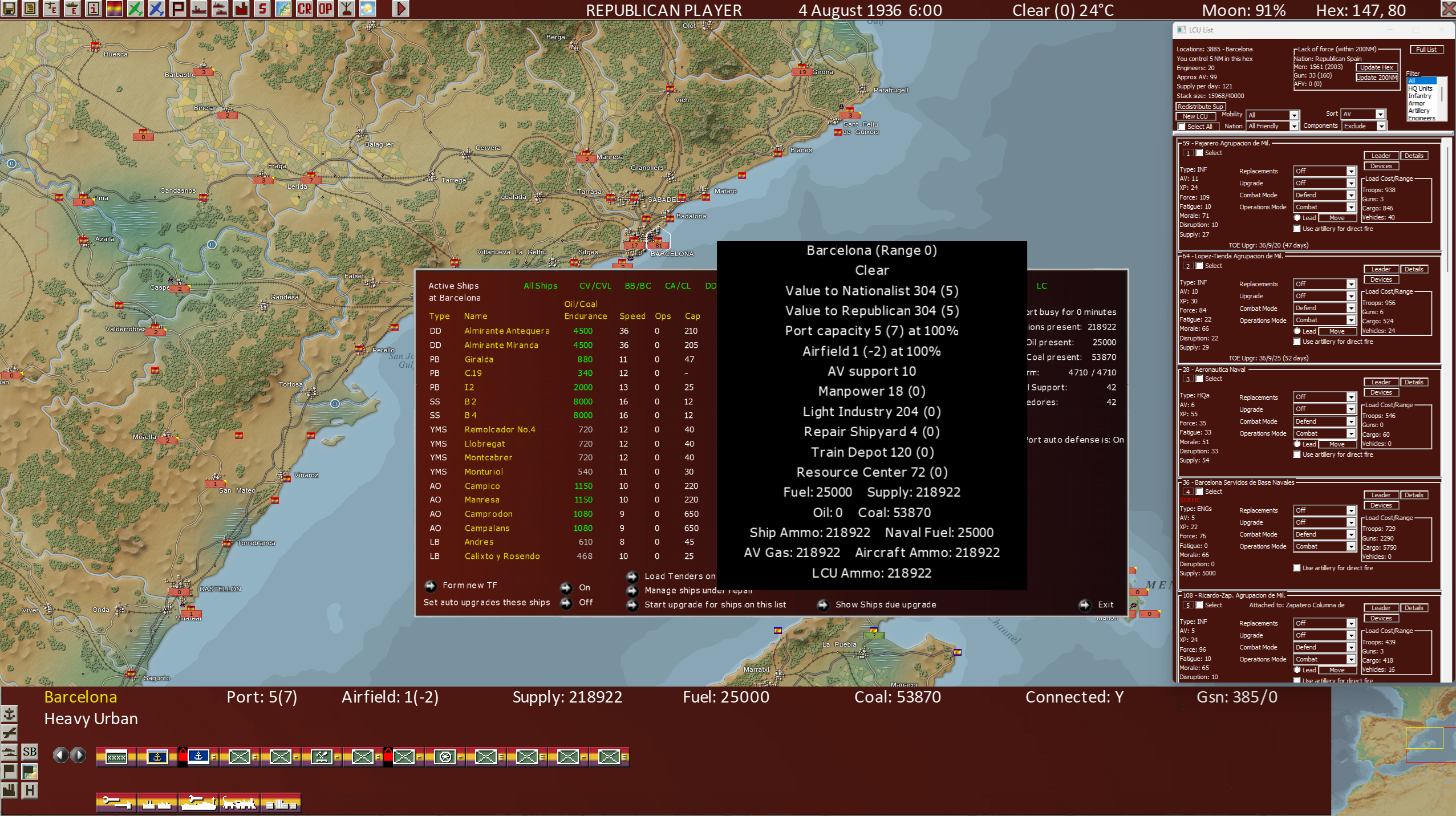Click the anchor port icon in bottom panel
1456x816 pixels.
[x=10, y=713]
